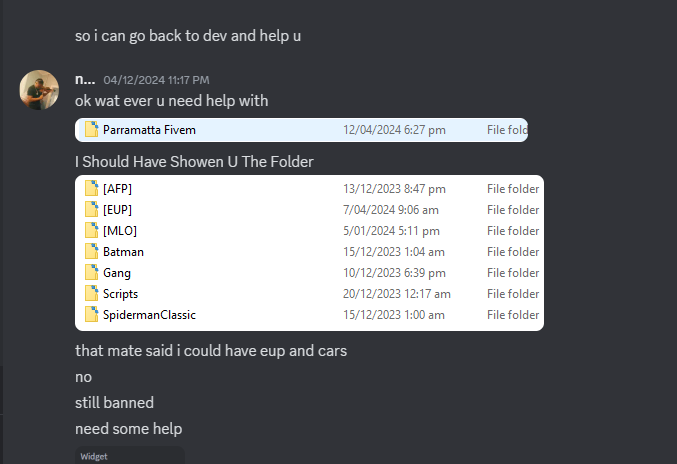Screen dimensions: 677x464
Task: Click the [MLO] folder icon
Action: [91, 231]
